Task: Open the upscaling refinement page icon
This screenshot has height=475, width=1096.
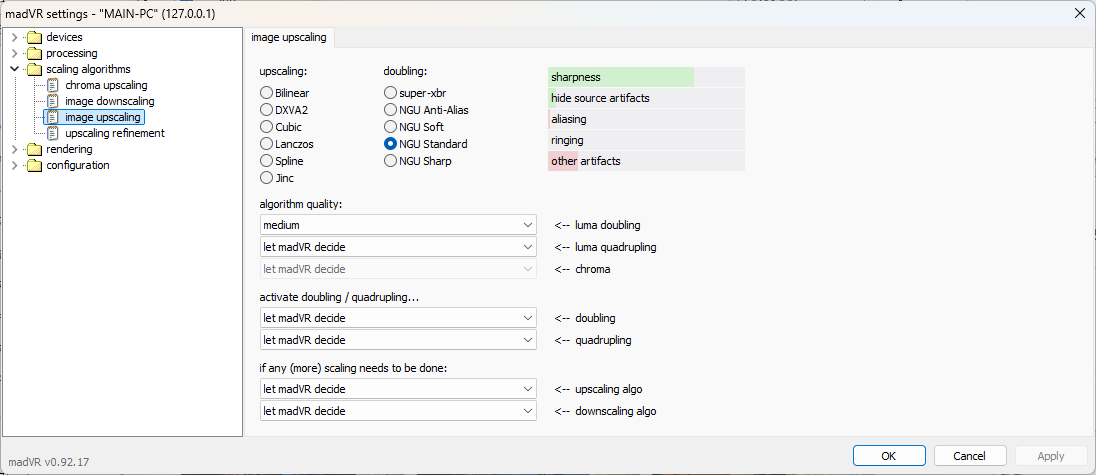Action: pos(53,133)
